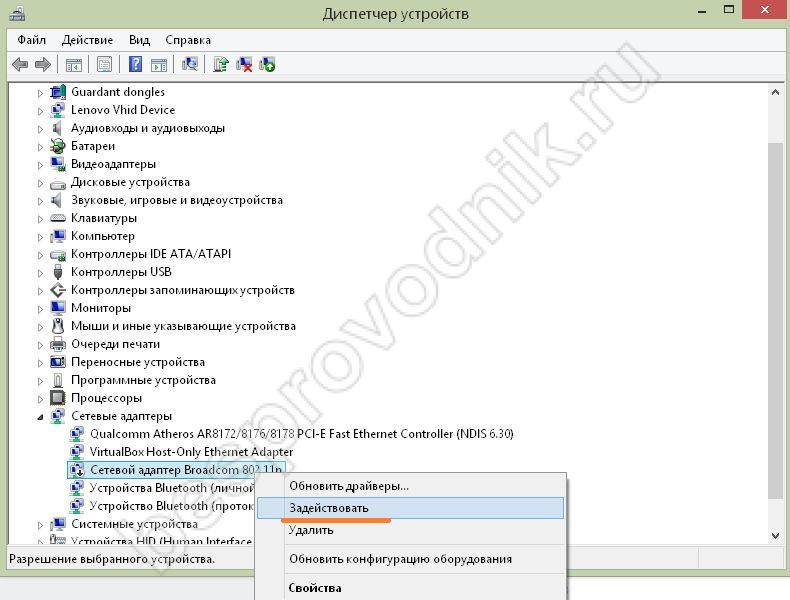Click the vertical scrollbar thumb
Viewport: 790px width, 600px height.
tap(775, 321)
